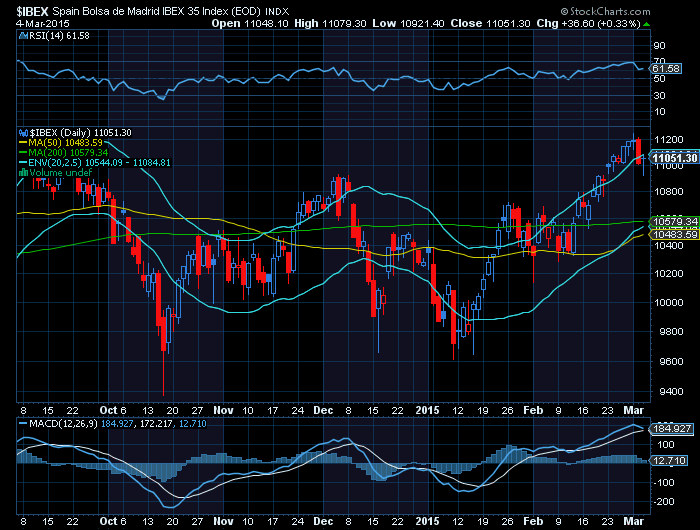The width and height of the screenshot is (700, 530).
Task: Click 'Nov' on the price panel date axis
Action: pos(223,410)
